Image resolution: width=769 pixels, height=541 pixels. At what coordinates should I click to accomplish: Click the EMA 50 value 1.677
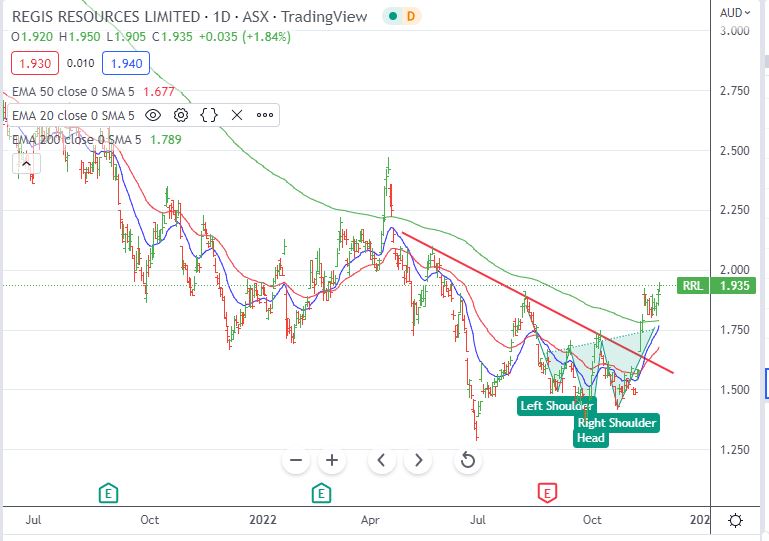click(x=159, y=92)
